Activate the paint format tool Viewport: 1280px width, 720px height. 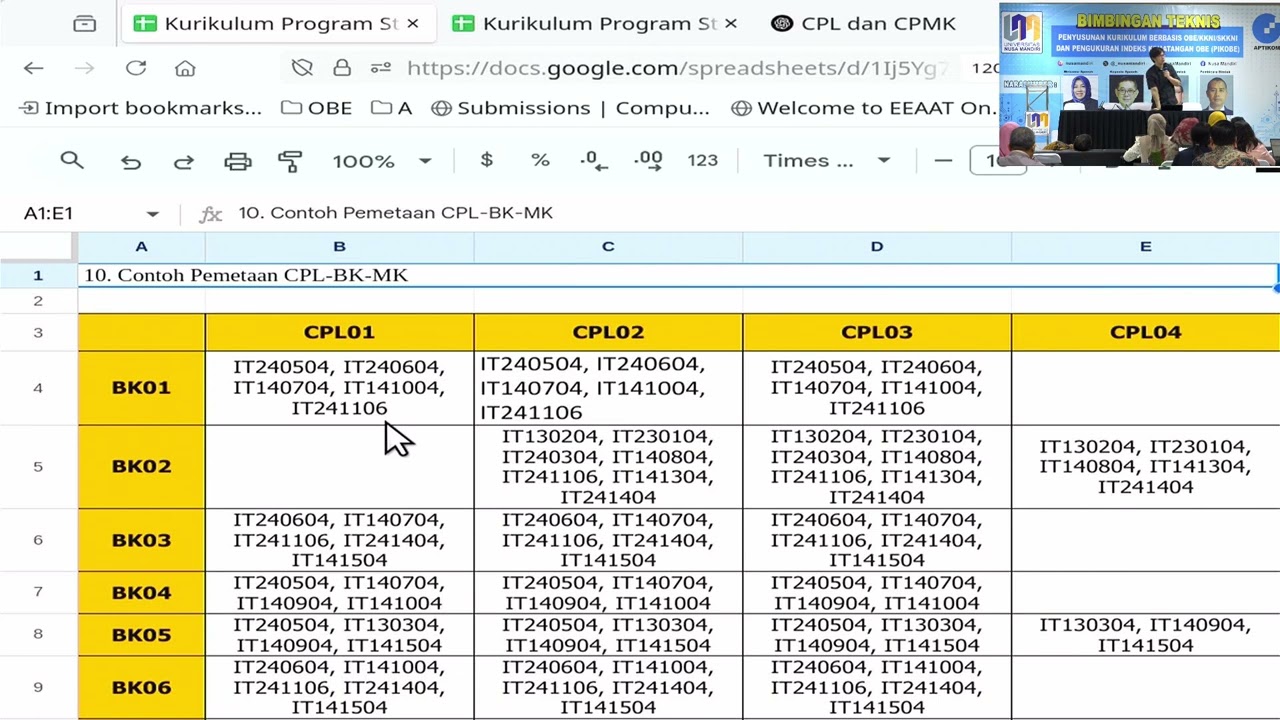click(x=290, y=161)
